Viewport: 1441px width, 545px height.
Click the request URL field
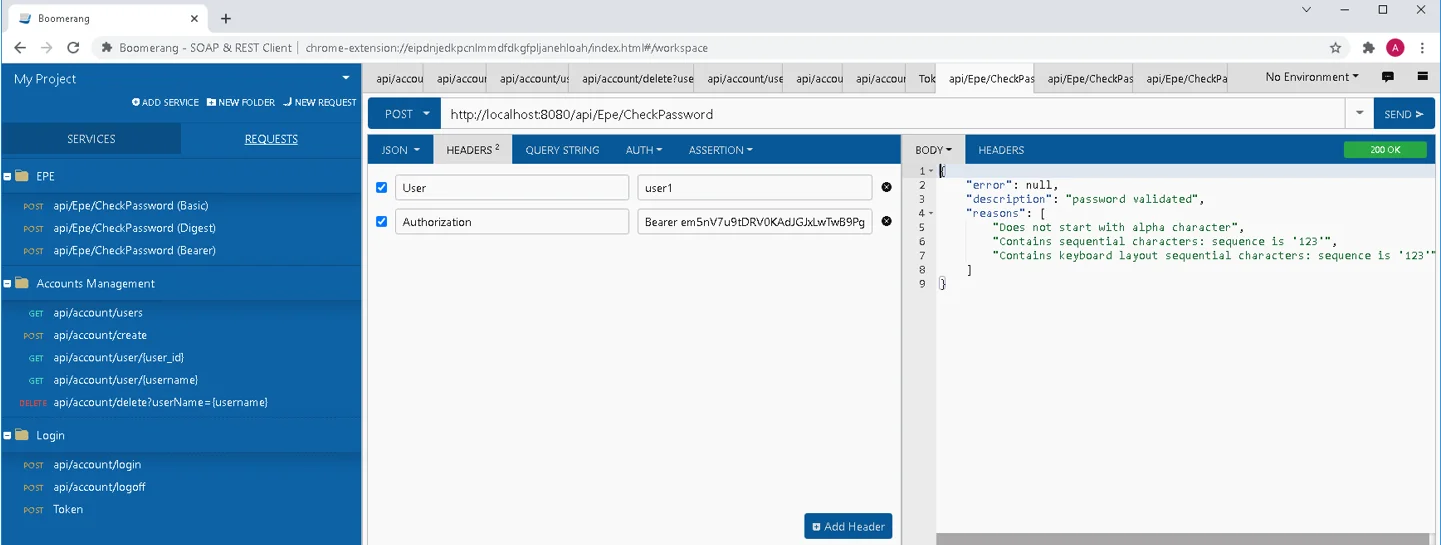(x=893, y=114)
